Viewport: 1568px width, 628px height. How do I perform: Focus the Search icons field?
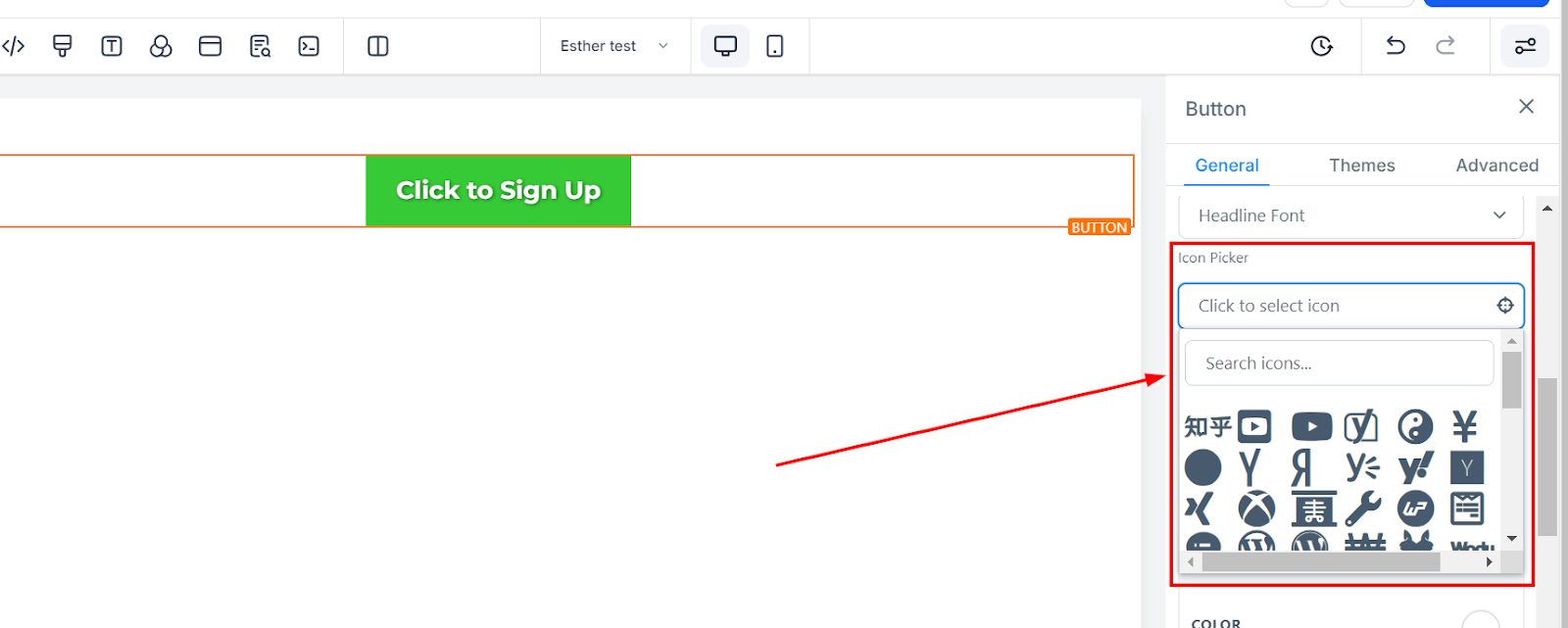point(1339,363)
